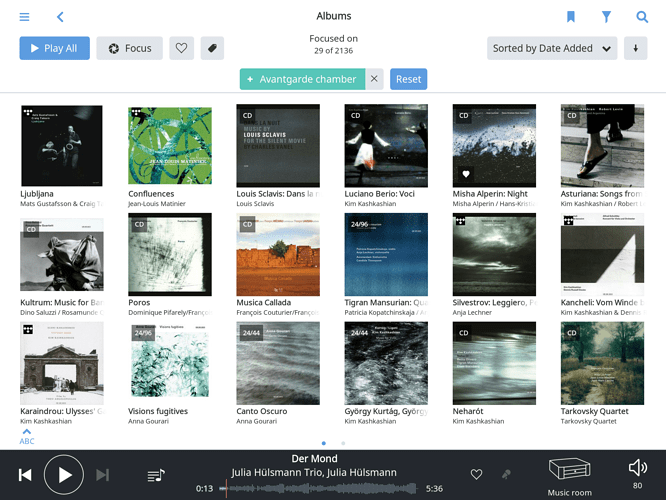Image resolution: width=666 pixels, height=500 pixels.
Task: Click artist Anja Lechner under Silvestrov
Action: (472, 313)
